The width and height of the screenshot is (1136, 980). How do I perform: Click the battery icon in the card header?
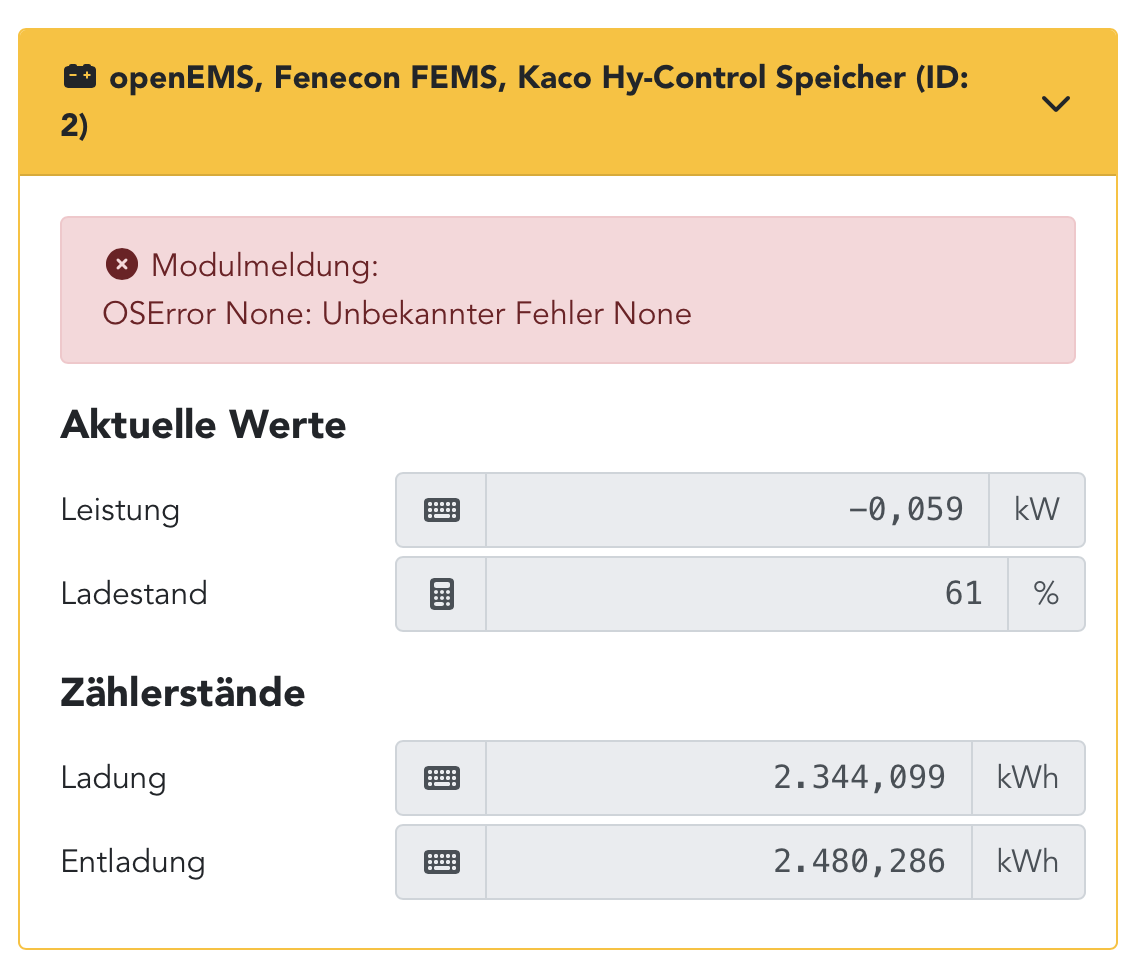tap(79, 78)
